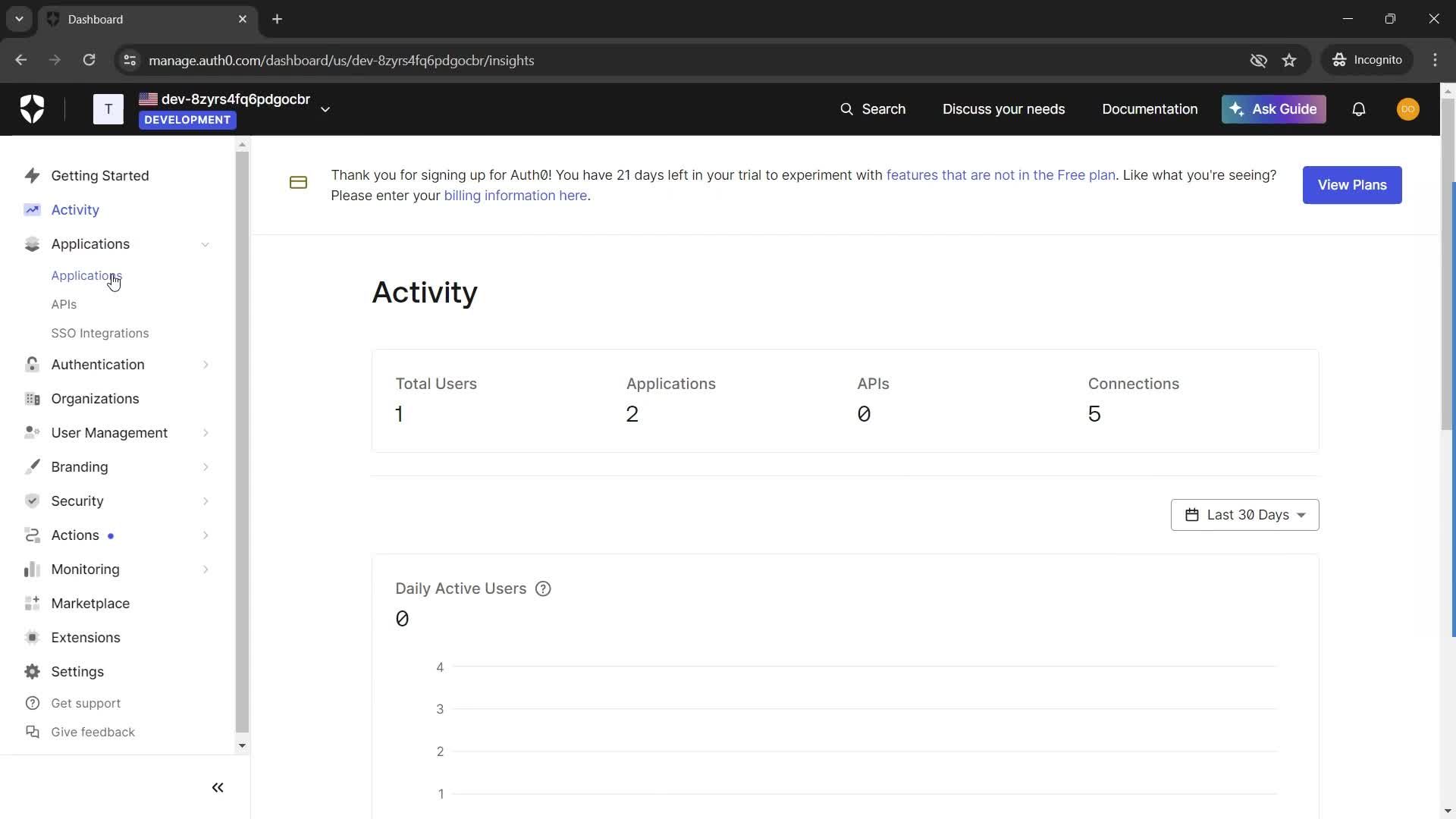The height and width of the screenshot is (819, 1456).
Task: Bookmark this page with star icon
Action: (x=1289, y=60)
